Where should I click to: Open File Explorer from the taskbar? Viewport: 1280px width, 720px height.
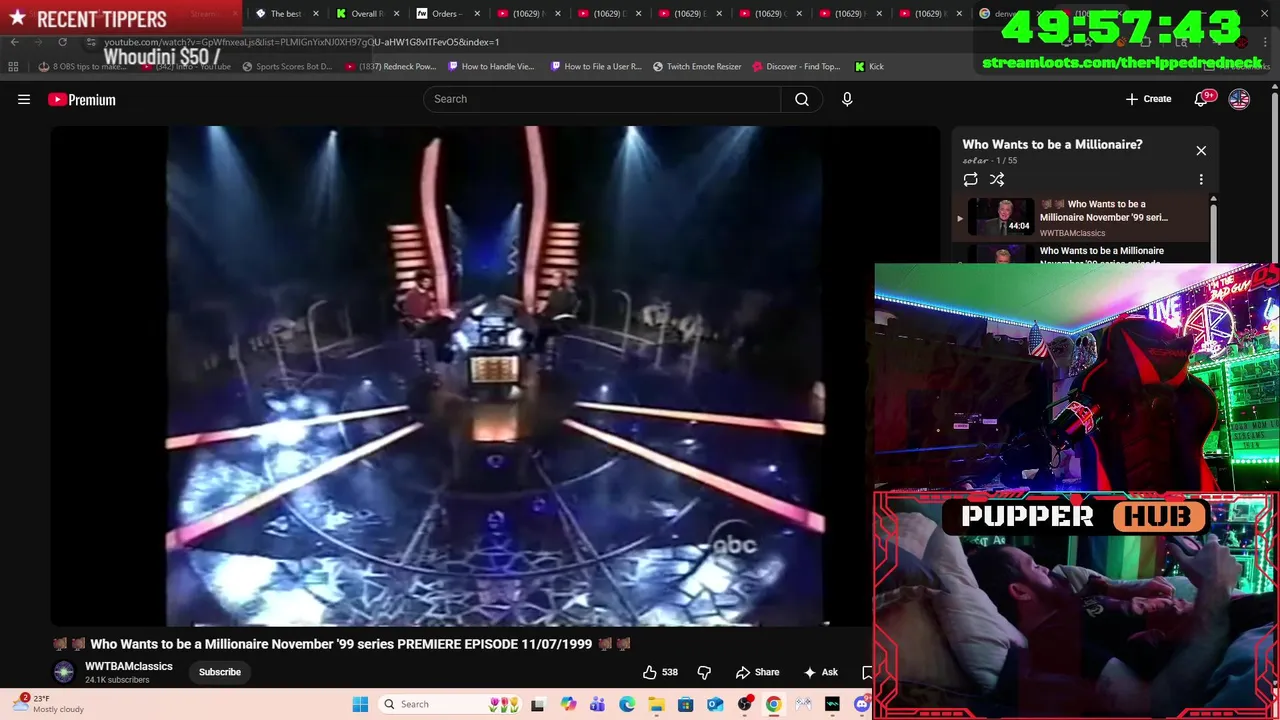pyautogui.click(x=656, y=704)
